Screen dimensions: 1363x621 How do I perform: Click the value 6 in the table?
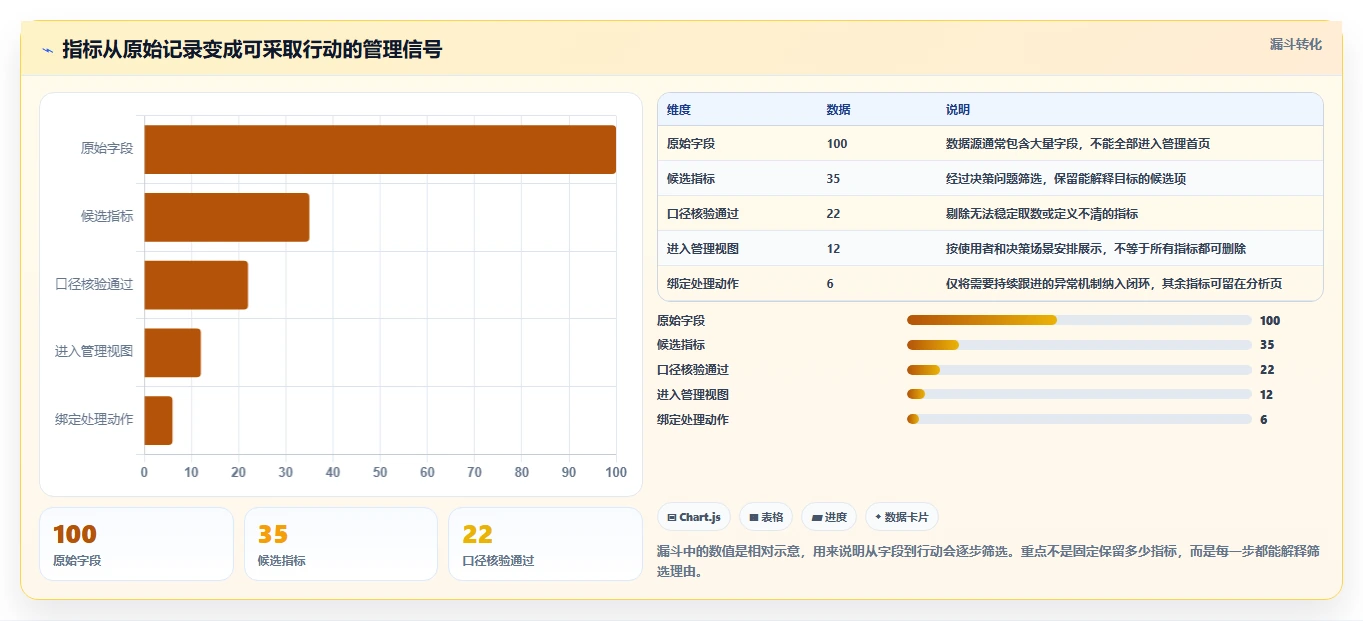click(x=830, y=284)
